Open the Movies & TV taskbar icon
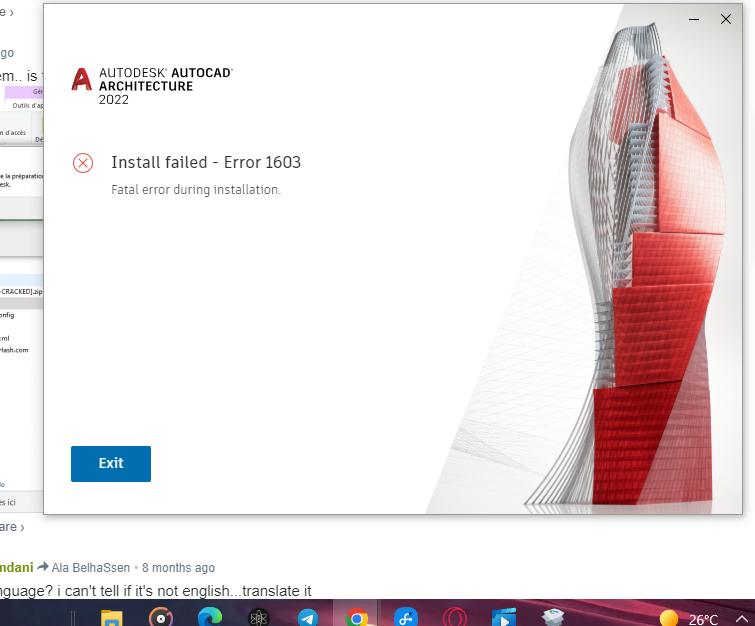 point(504,618)
